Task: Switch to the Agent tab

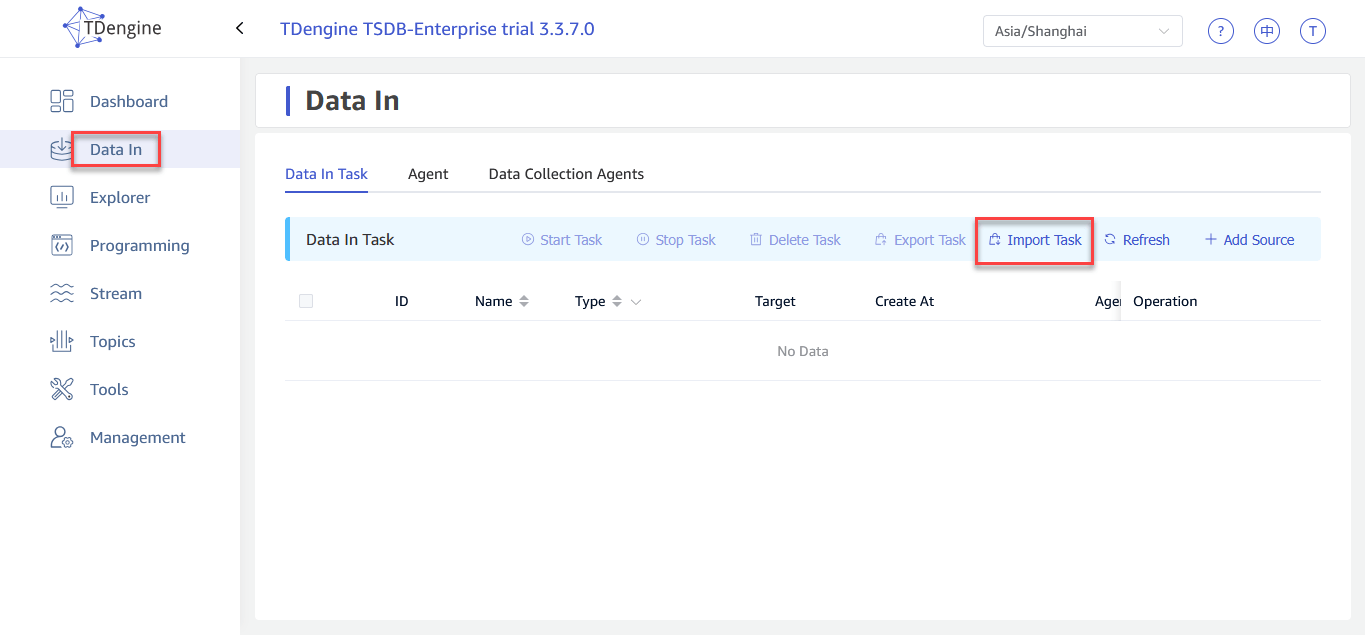Action: pos(428,174)
